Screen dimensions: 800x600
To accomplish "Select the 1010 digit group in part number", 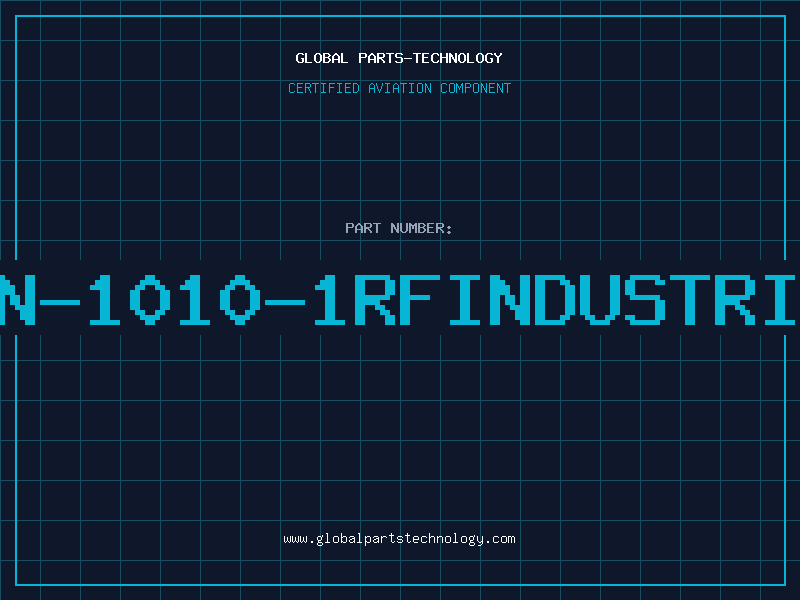I will coord(176,298).
